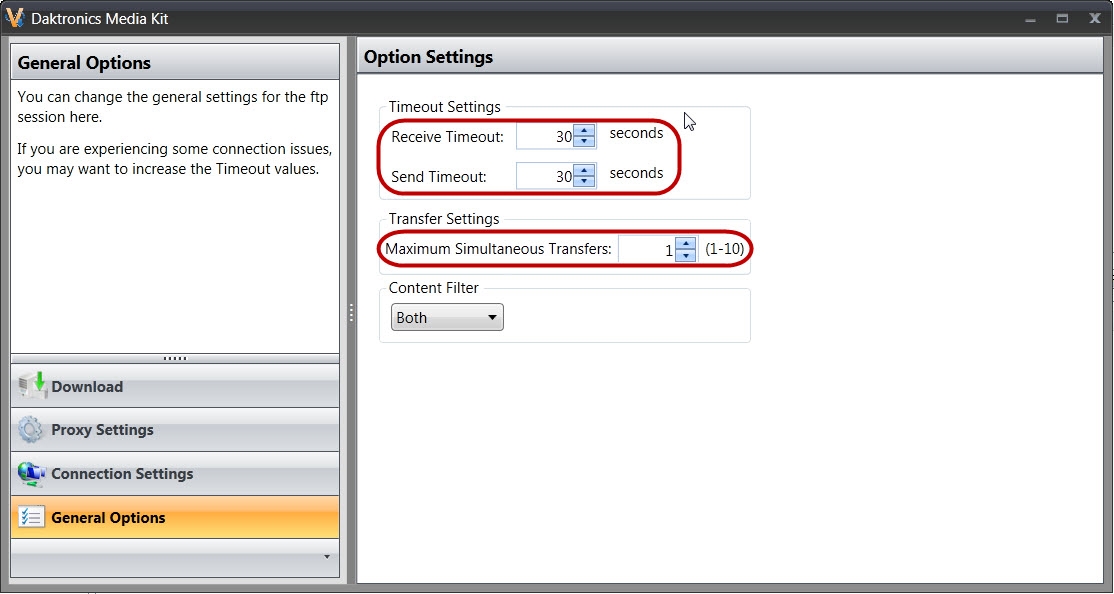Increase Send Timeout with up arrow
This screenshot has width=1114, height=594.
pos(585,171)
